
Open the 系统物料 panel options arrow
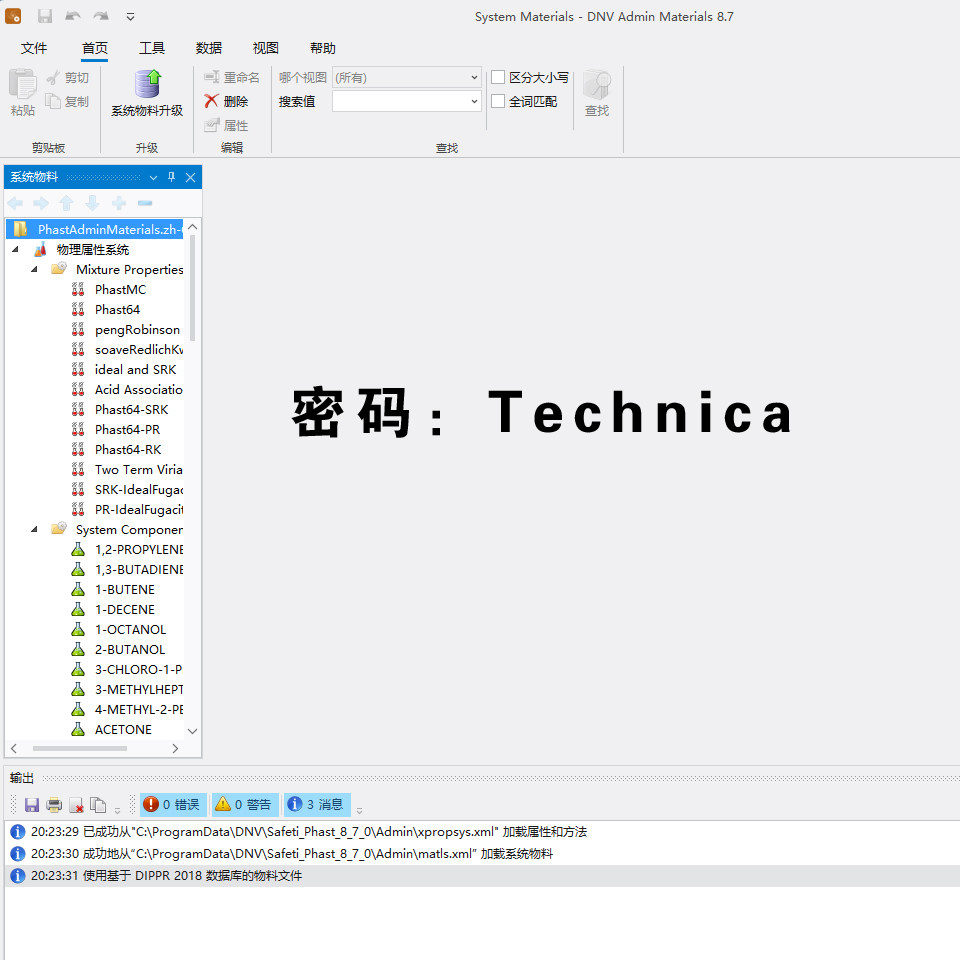coord(153,178)
